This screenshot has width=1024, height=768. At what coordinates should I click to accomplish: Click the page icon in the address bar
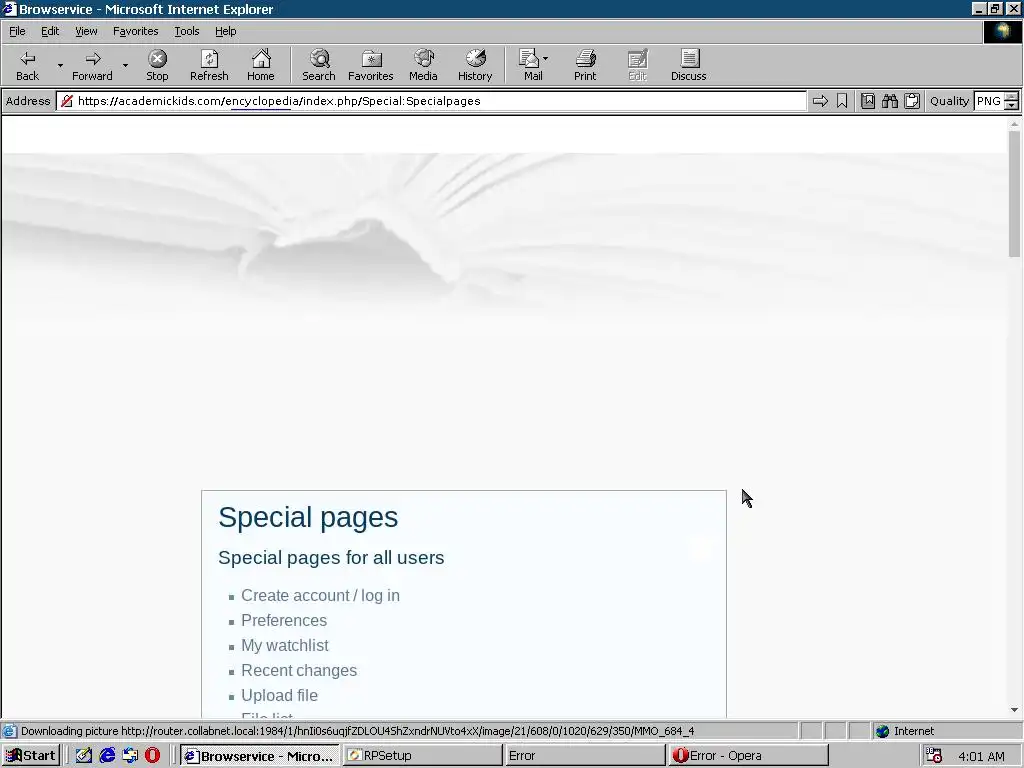point(66,101)
